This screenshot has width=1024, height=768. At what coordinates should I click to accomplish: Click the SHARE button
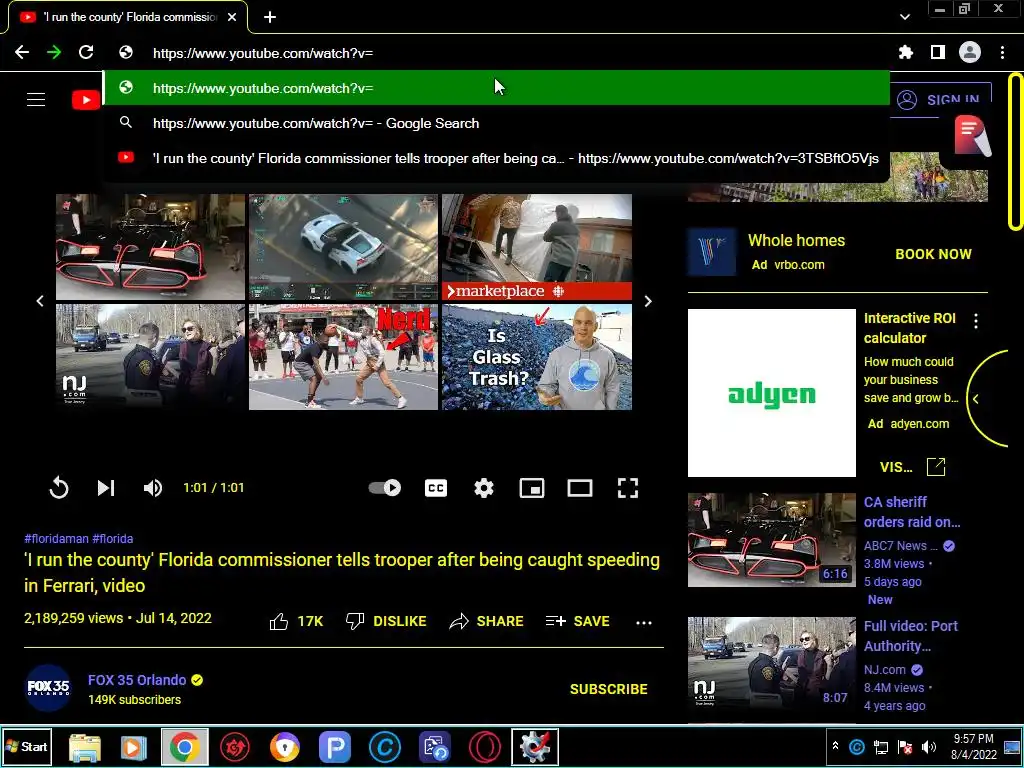(x=487, y=621)
